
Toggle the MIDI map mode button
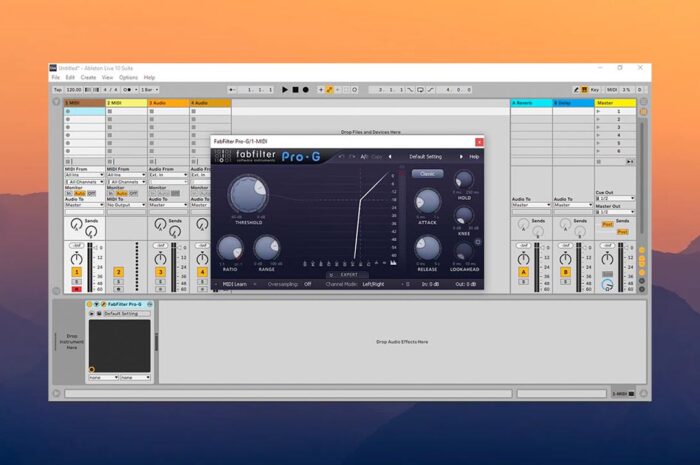612,90
